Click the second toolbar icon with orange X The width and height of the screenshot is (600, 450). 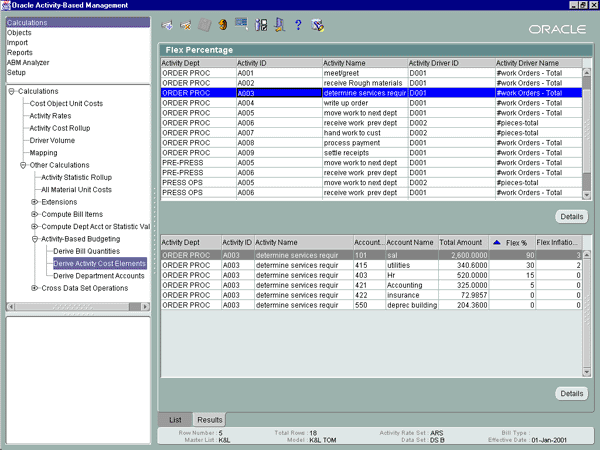click(185, 24)
